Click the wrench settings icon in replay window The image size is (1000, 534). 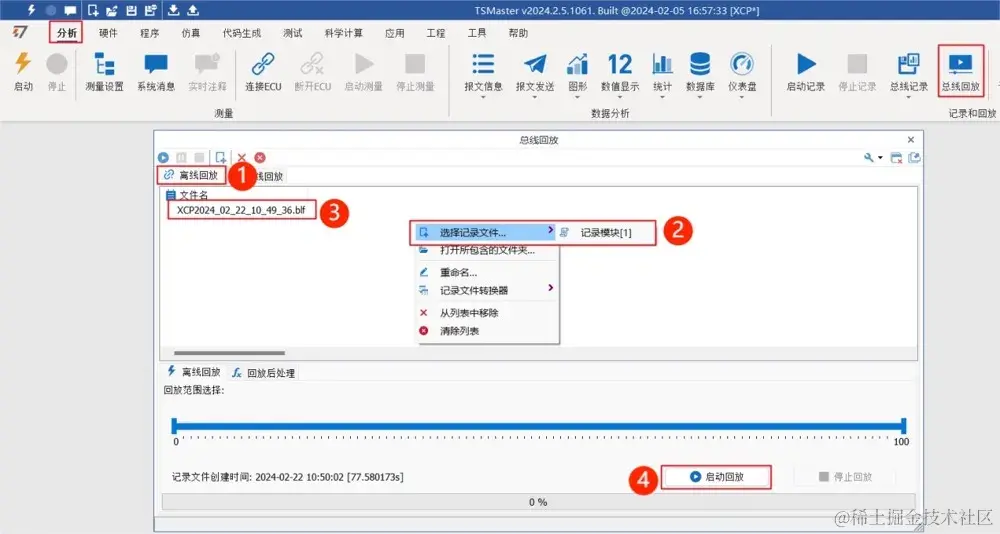[x=869, y=158]
